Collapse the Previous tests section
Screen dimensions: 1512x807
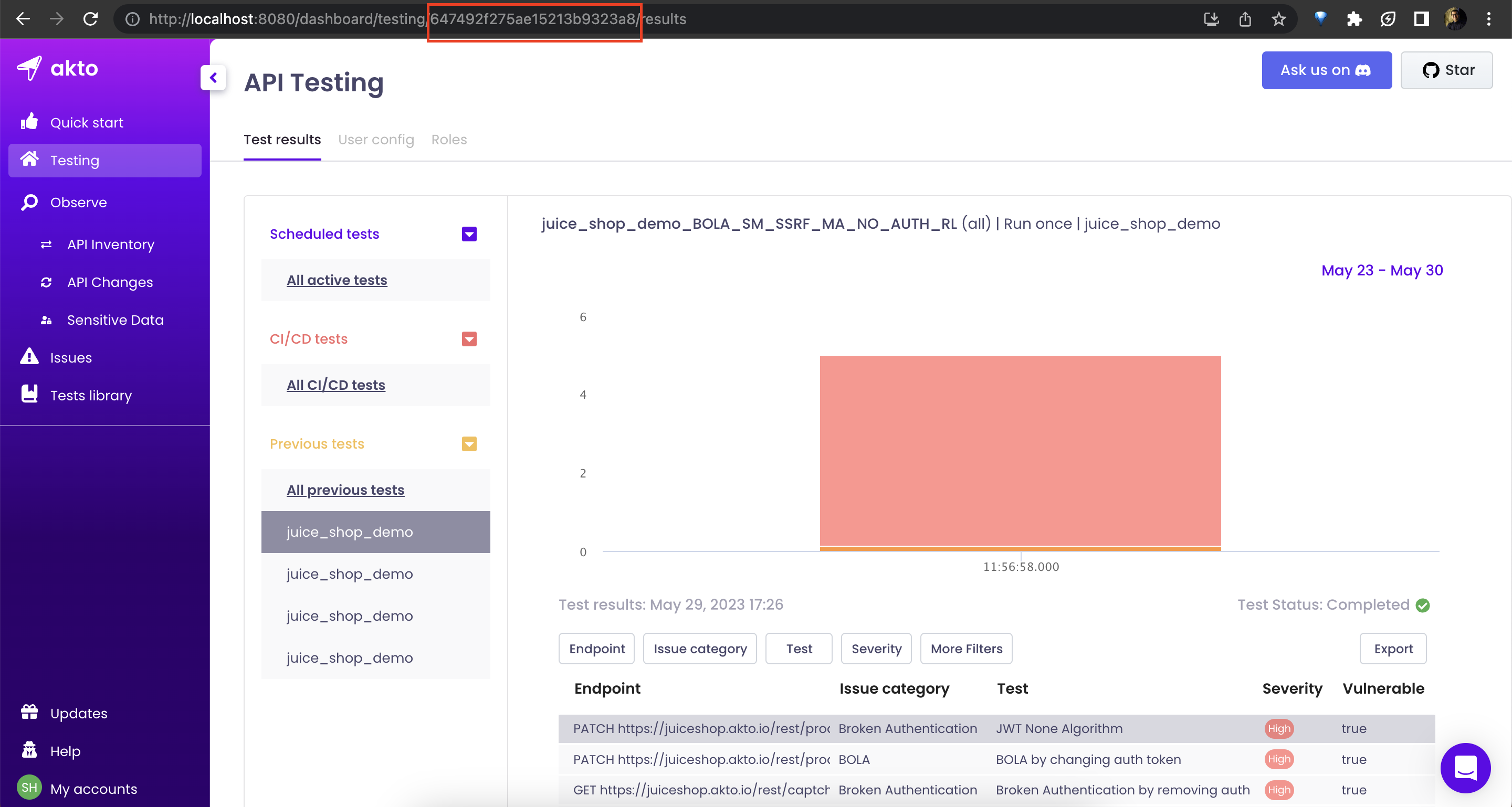pos(468,444)
